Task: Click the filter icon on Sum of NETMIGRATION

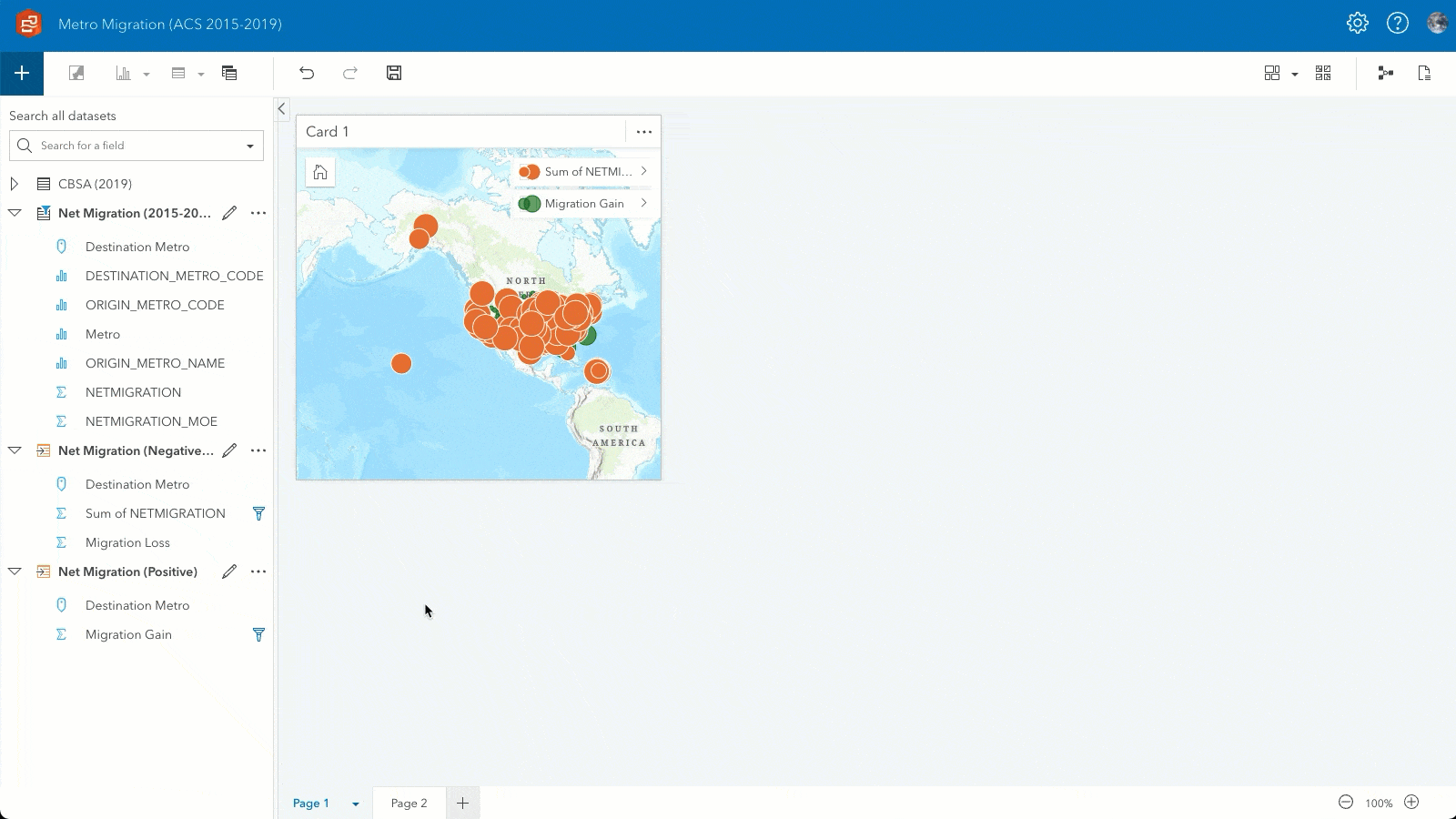Action: coord(258,514)
